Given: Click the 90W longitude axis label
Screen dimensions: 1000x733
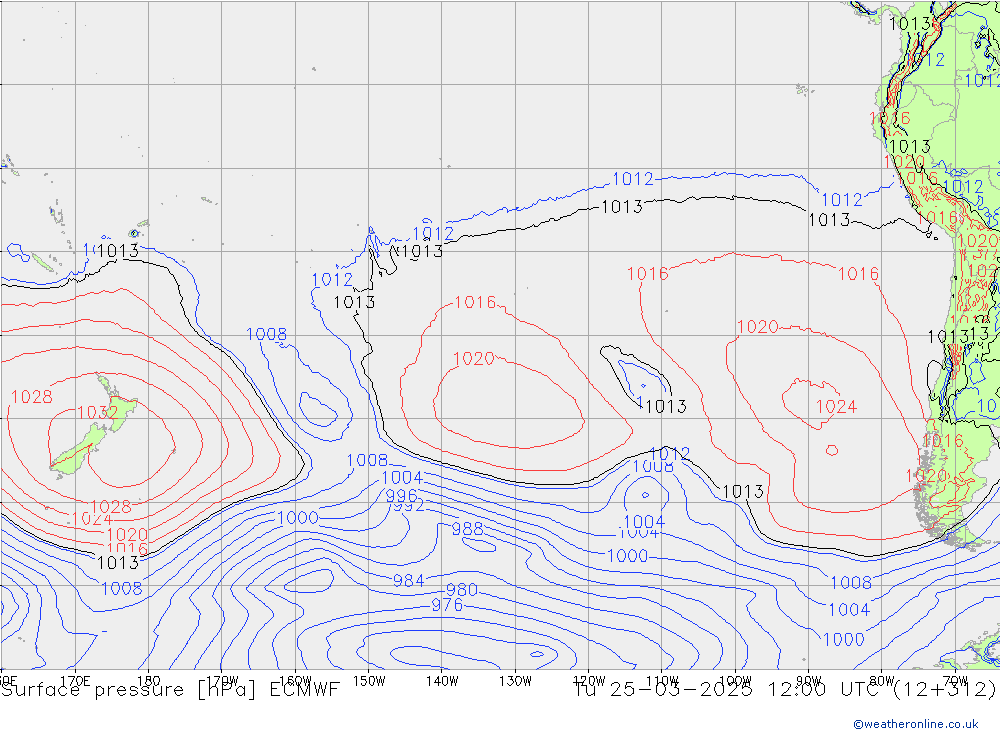Looking at the screenshot, I should point(809,681).
